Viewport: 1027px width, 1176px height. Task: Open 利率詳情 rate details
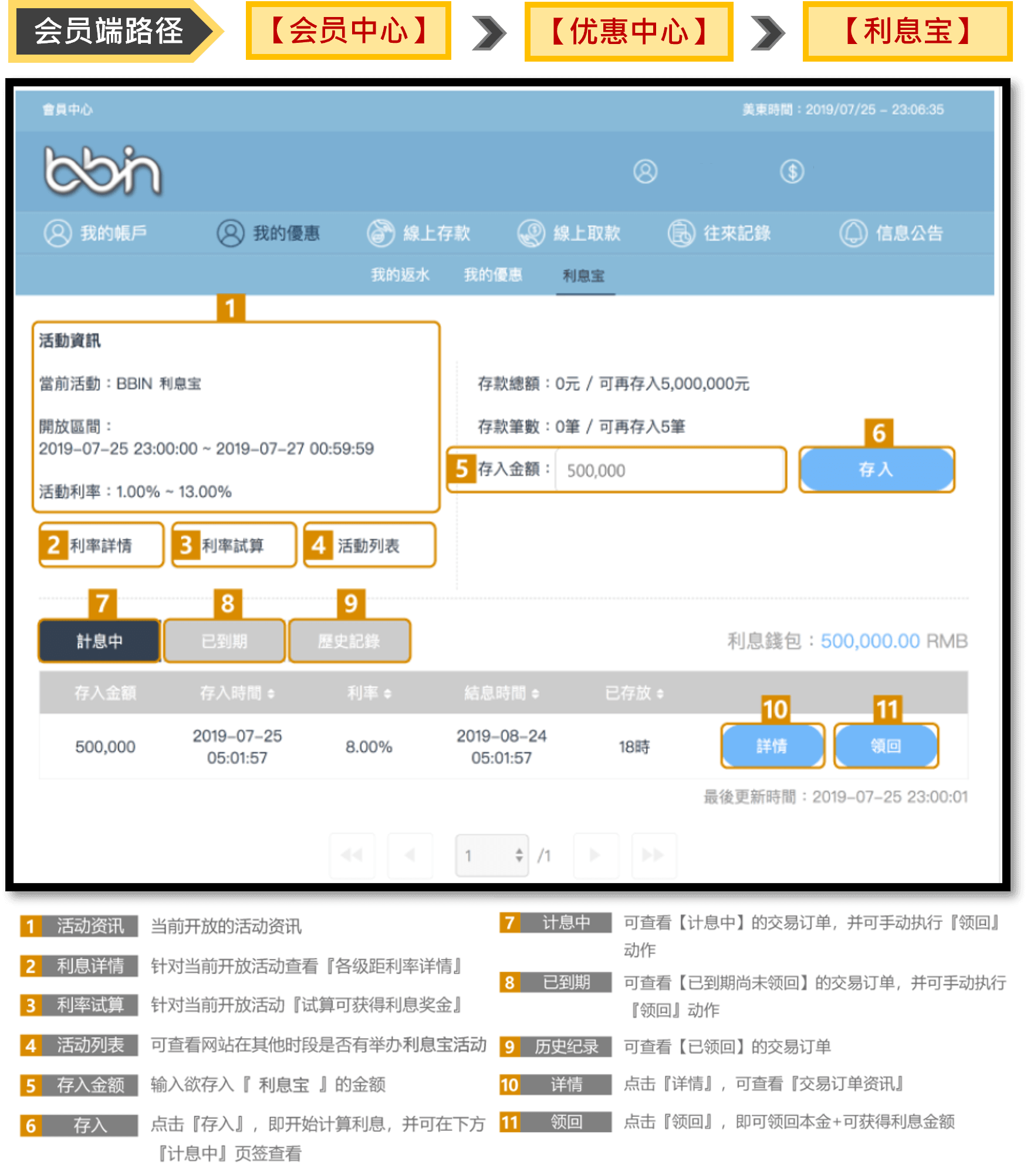pyautogui.click(x=101, y=545)
